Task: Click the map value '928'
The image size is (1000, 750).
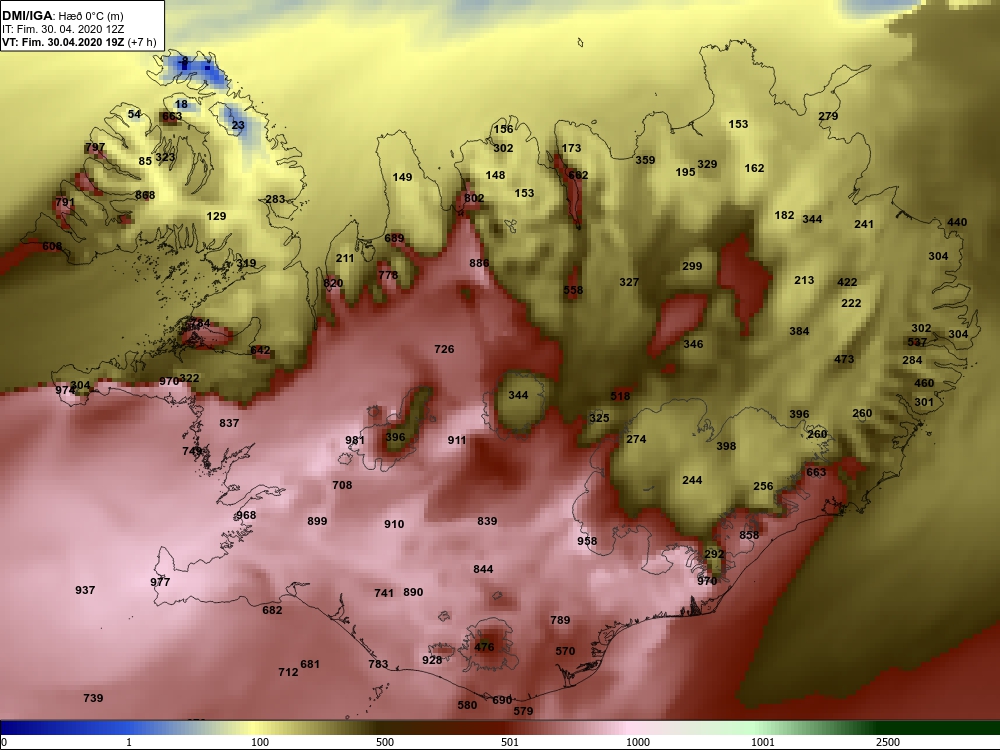Action: click(x=432, y=660)
